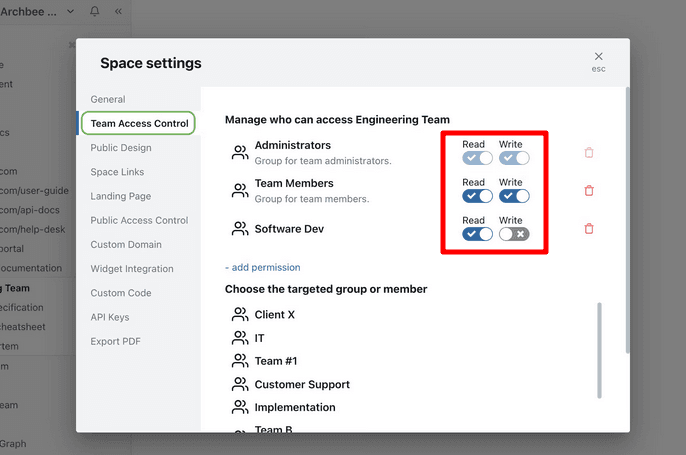Image resolution: width=686 pixels, height=455 pixels.
Task: Switch to the Custom Domain tab
Action: pos(126,245)
